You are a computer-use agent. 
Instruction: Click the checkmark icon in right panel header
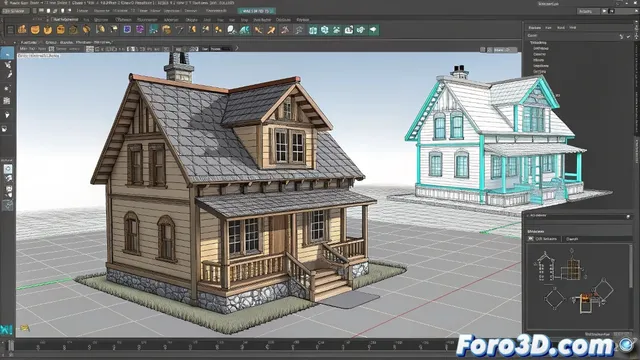tap(629, 36)
